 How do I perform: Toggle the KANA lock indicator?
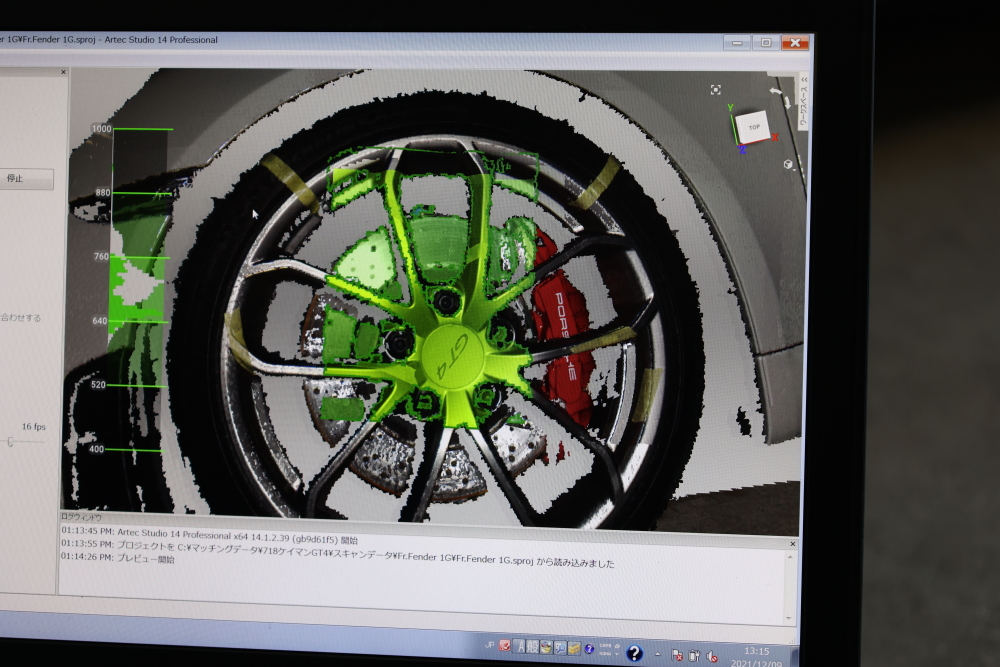point(605,653)
